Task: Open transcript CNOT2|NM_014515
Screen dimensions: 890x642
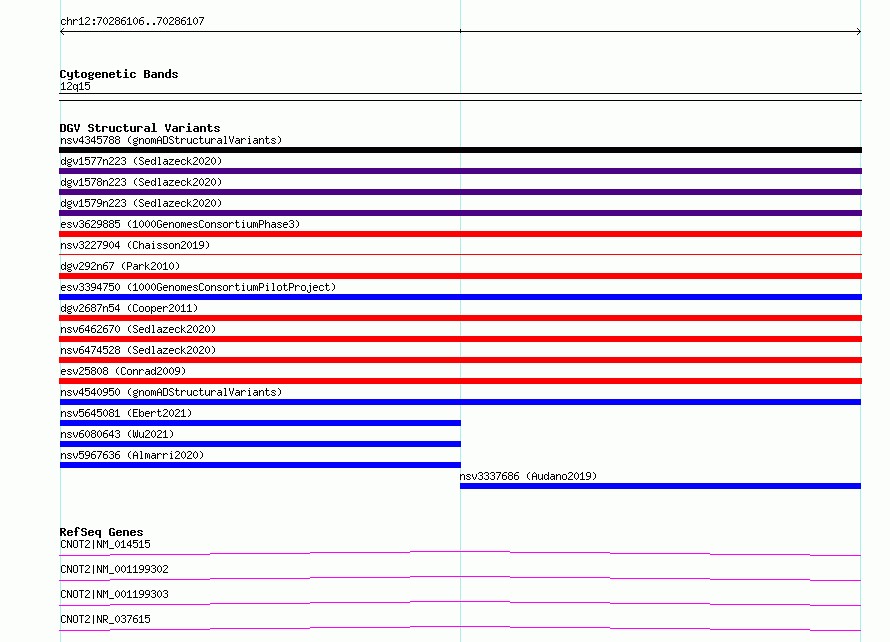Action: pyautogui.click(x=105, y=544)
